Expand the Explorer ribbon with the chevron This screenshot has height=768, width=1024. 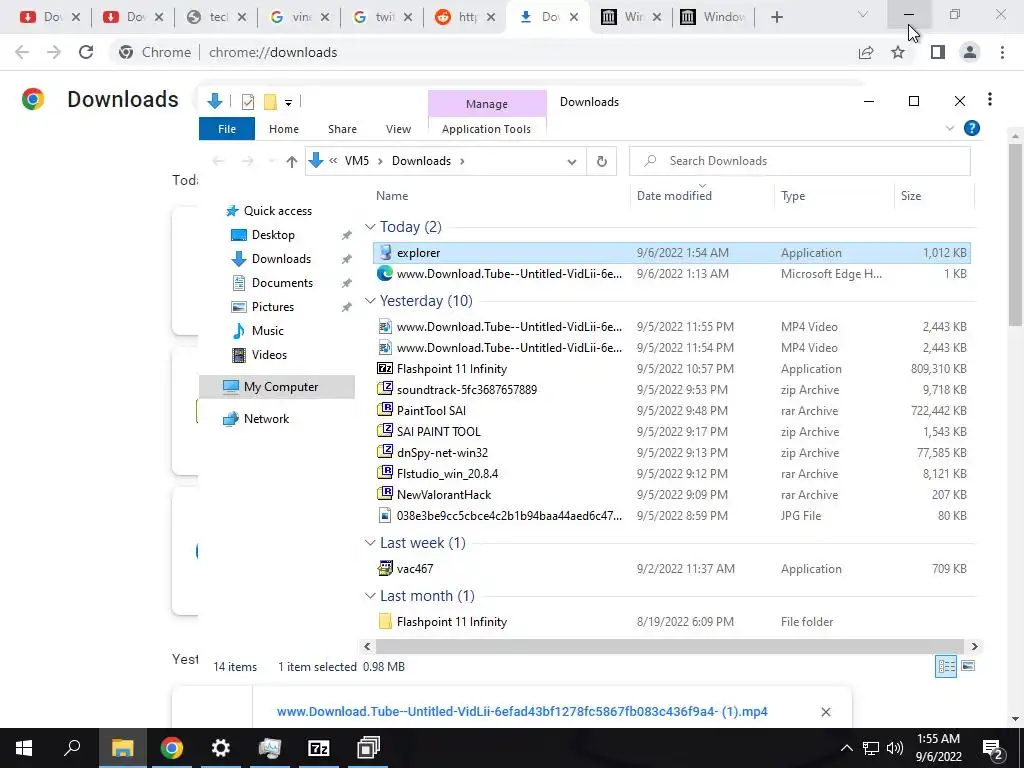(x=950, y=129)
